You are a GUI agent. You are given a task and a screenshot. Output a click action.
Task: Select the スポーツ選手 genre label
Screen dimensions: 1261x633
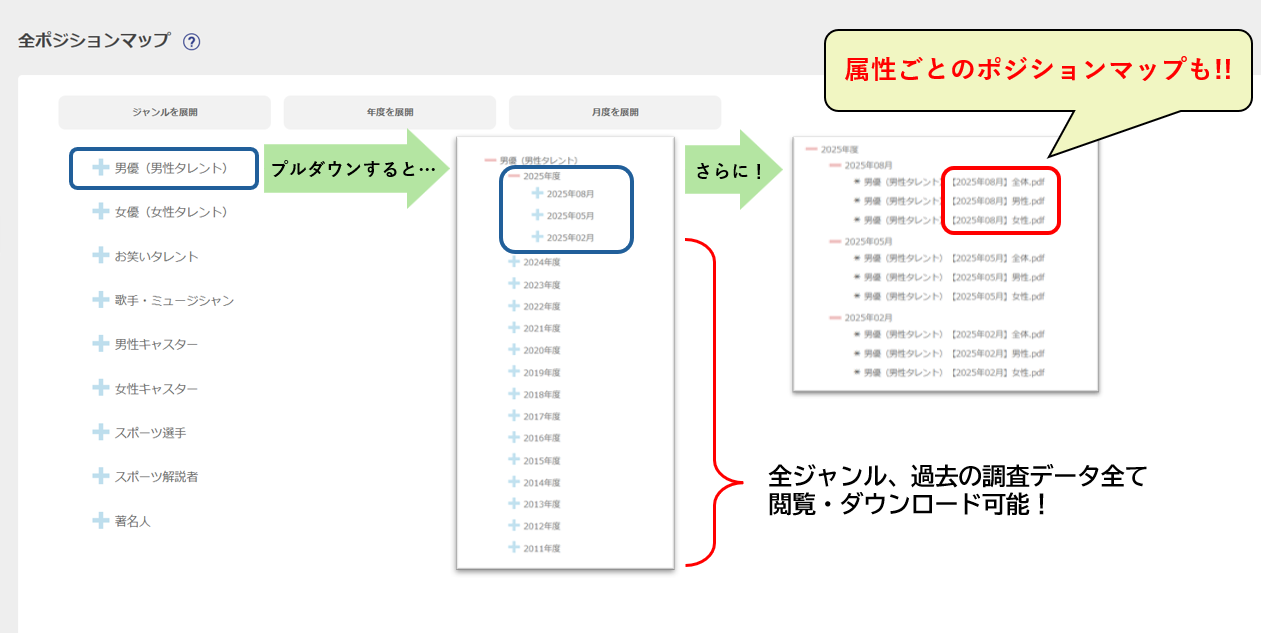pos(150,433)
